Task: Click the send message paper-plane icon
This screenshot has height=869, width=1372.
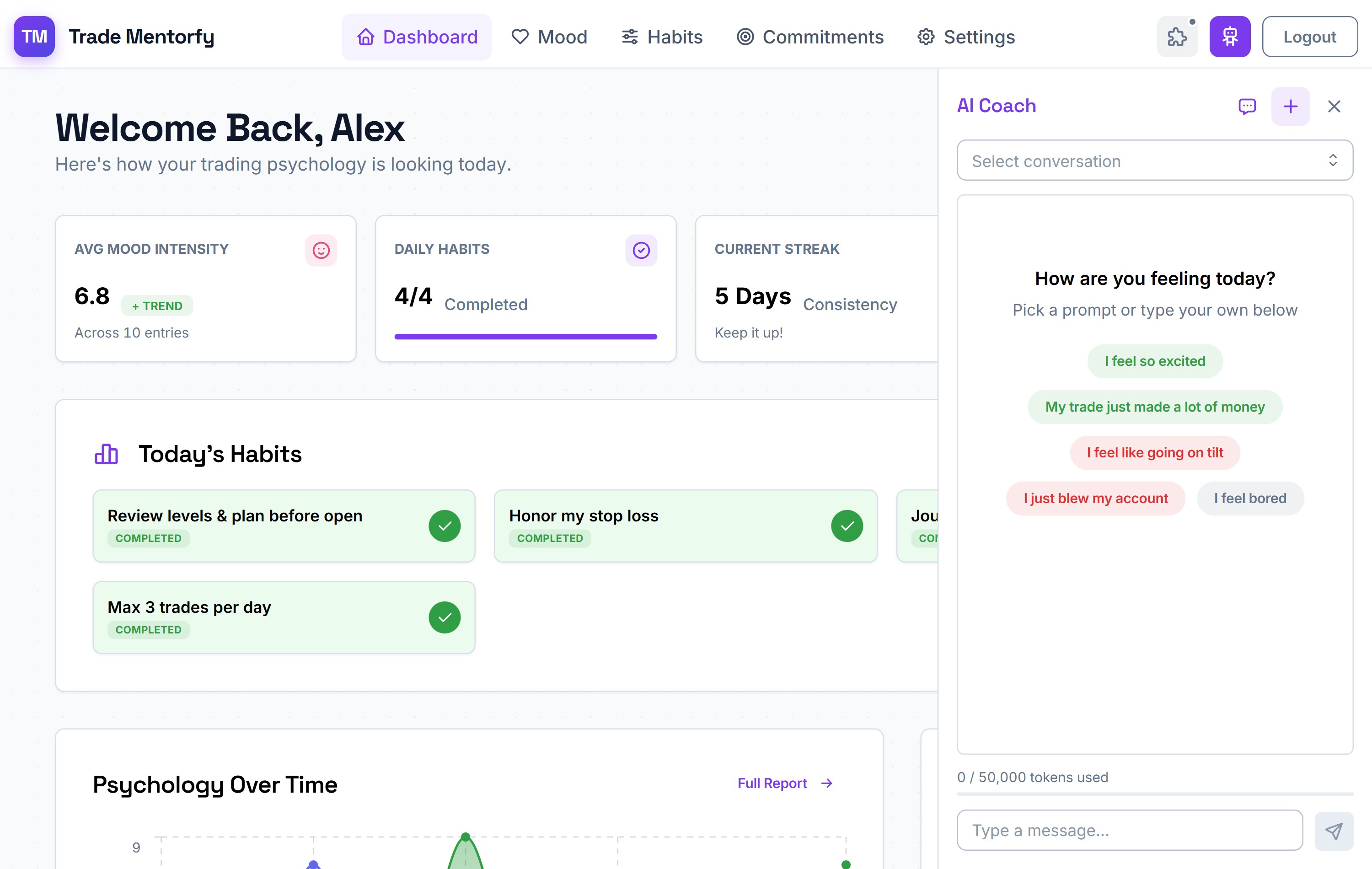Action: [x=1334, y=830]
